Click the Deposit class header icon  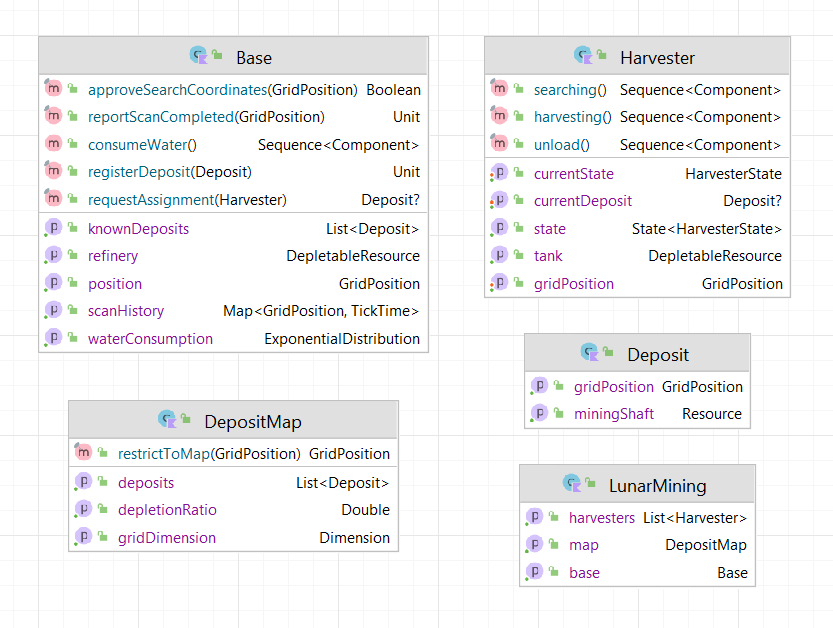[x=590, y=352]
